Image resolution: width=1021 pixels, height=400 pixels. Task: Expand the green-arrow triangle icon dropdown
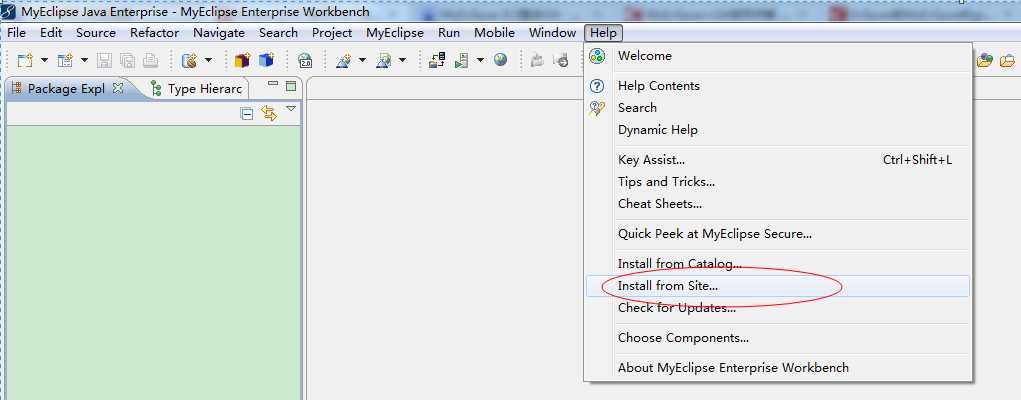tap(402, 61)
